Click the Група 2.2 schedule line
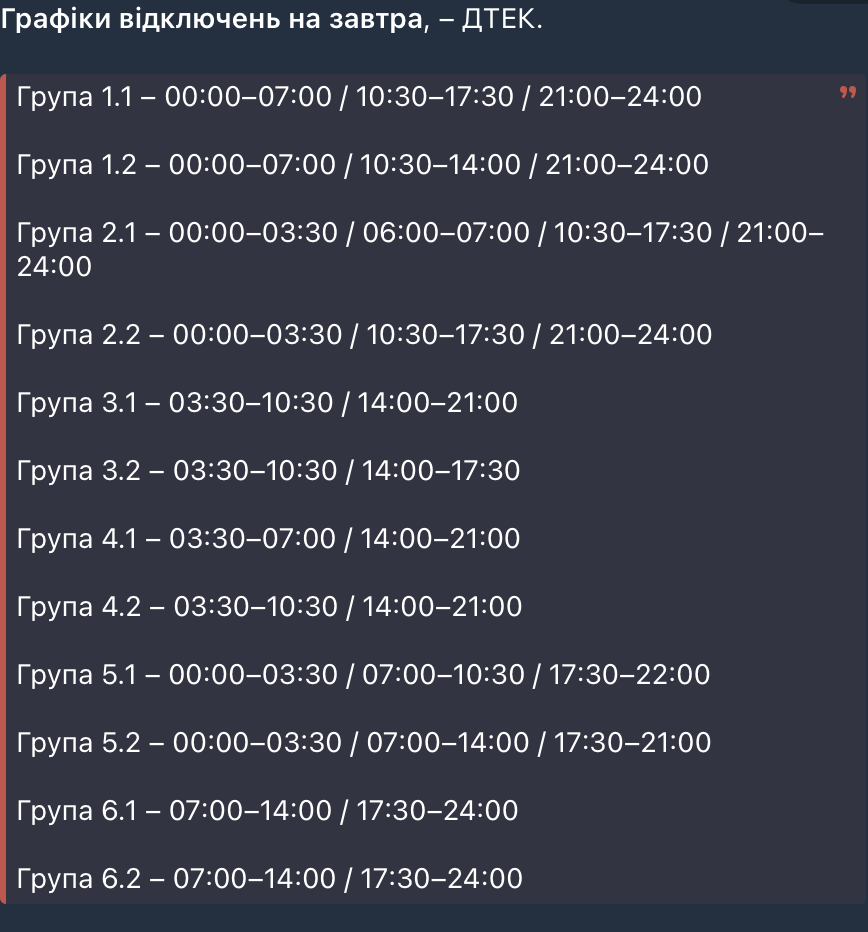 (x=365, y=334)
